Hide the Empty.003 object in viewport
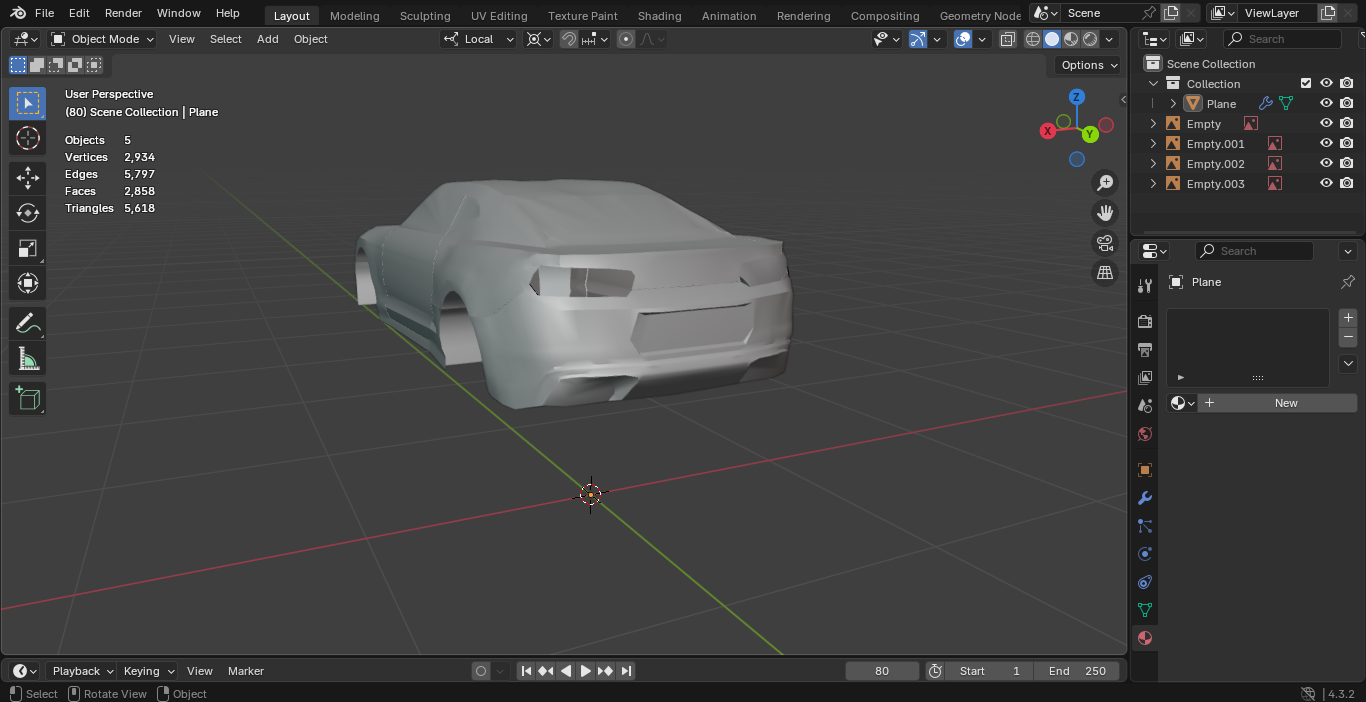The image size is (1366, 702). 1326,183
